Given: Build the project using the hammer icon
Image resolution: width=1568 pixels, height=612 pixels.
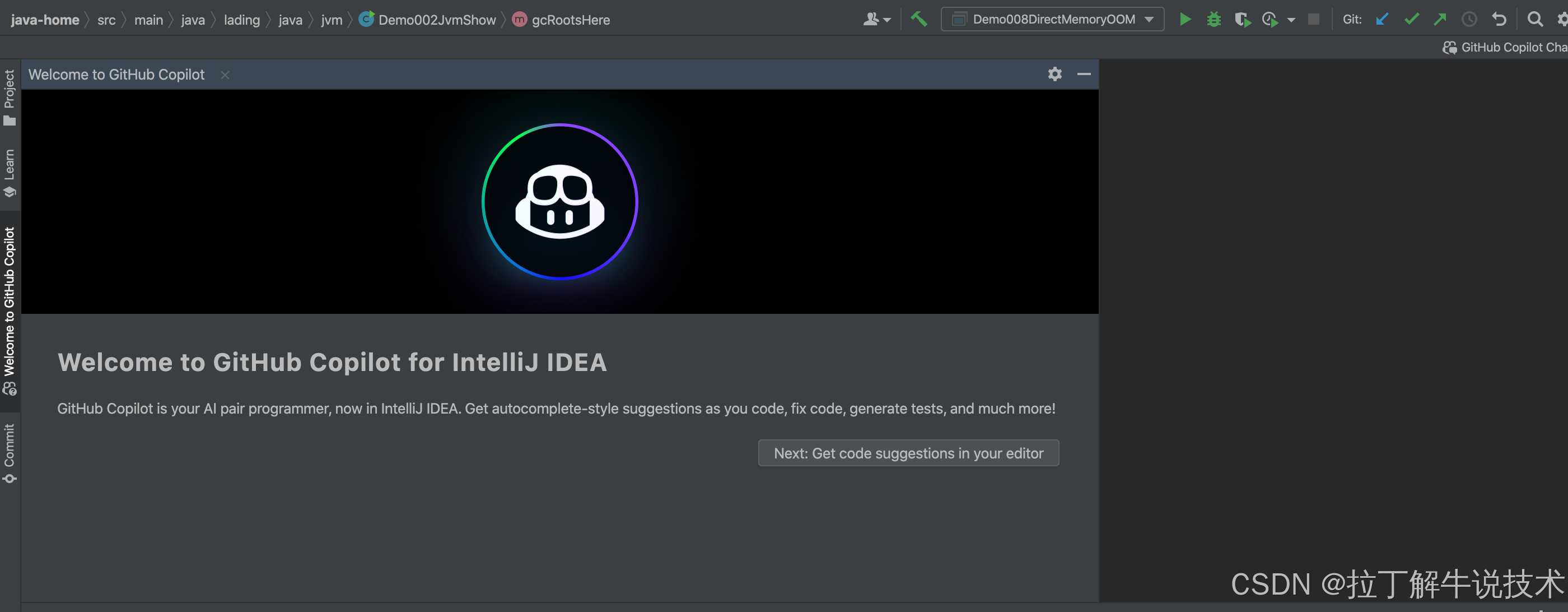Looking at the screenshot, I should 918,19.
